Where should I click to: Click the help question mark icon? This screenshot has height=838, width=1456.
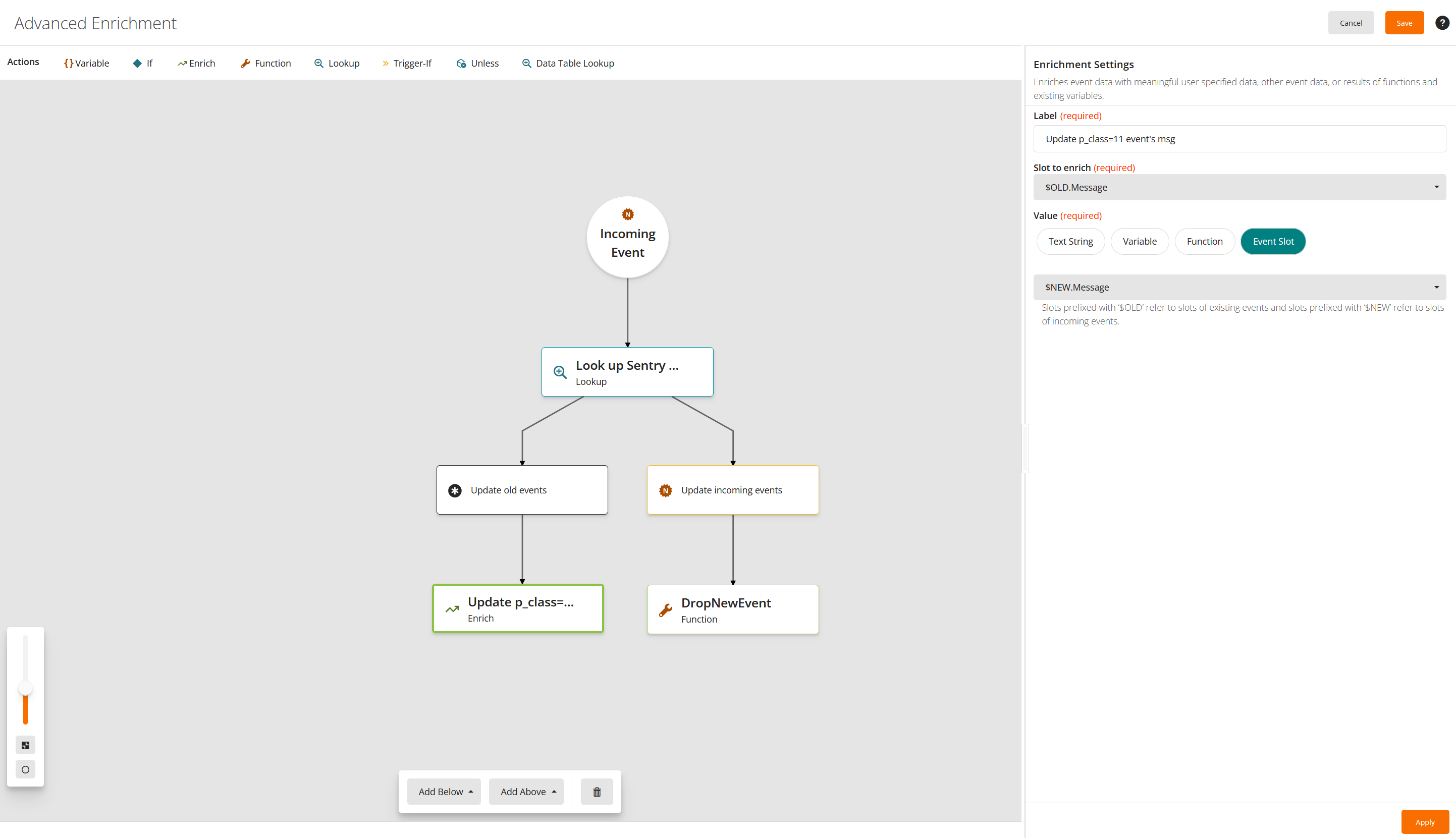(1441, 23)
